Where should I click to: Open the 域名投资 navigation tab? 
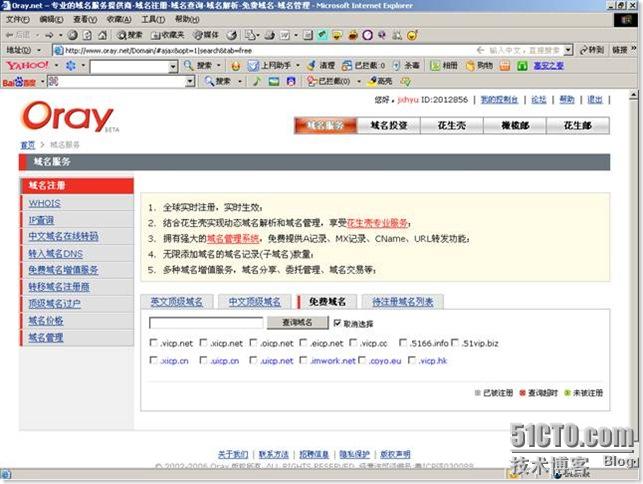pos(389,126)
